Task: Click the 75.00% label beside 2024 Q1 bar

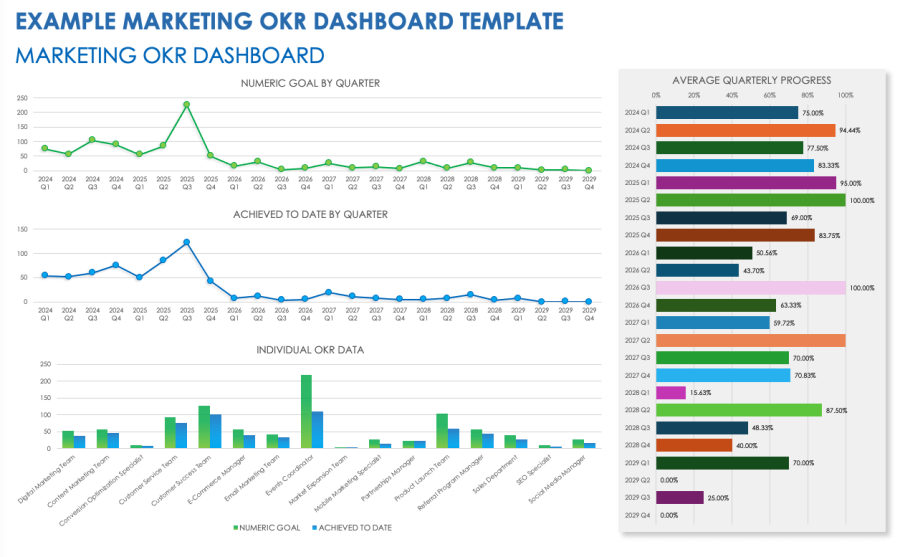Action: click(x=813, y=114)
